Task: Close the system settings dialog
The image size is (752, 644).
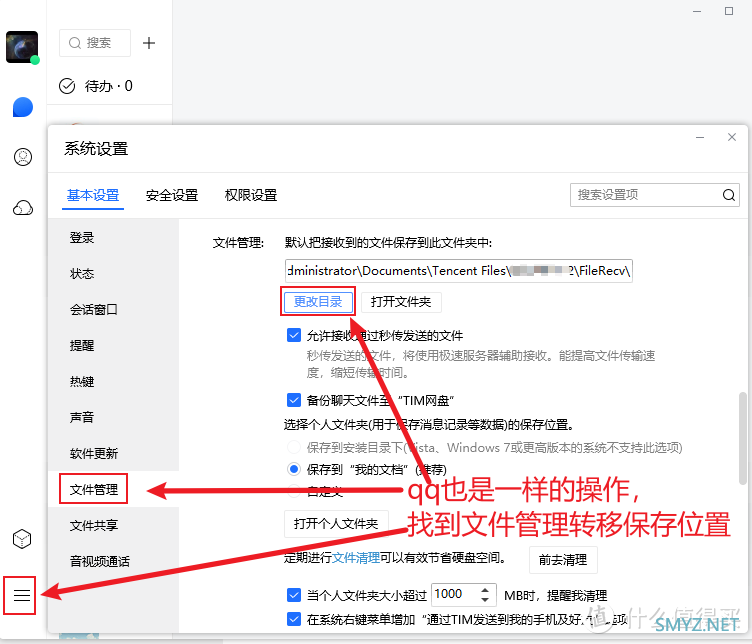Action: [731, 138]
